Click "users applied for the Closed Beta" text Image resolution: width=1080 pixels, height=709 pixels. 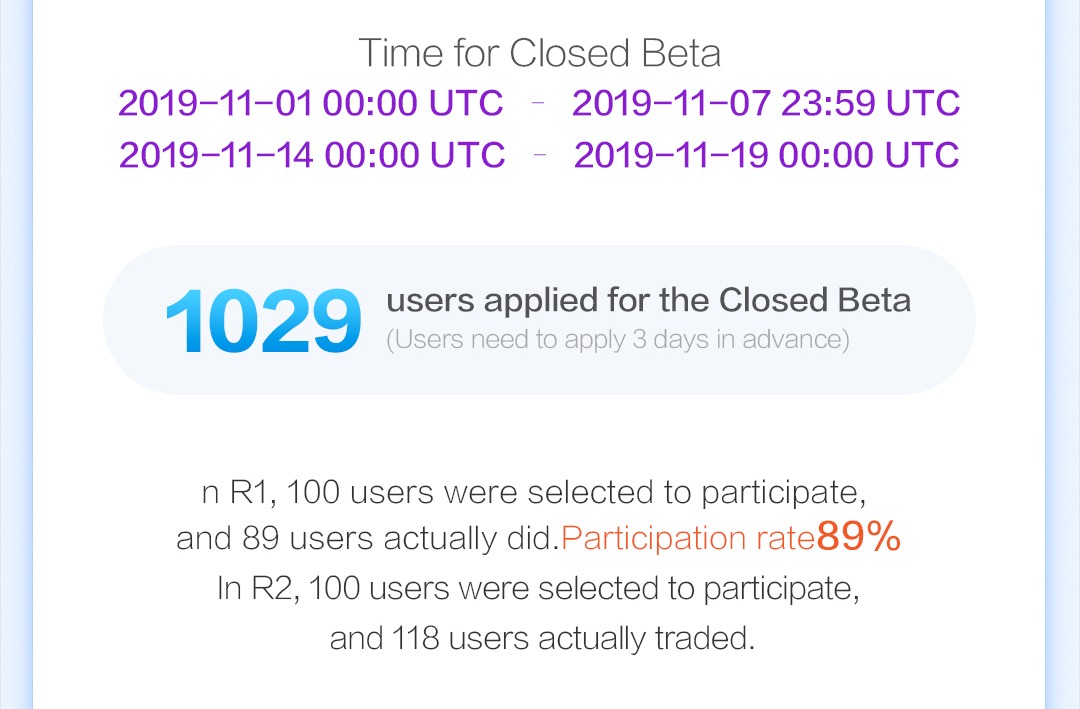[x=648, y=300]
